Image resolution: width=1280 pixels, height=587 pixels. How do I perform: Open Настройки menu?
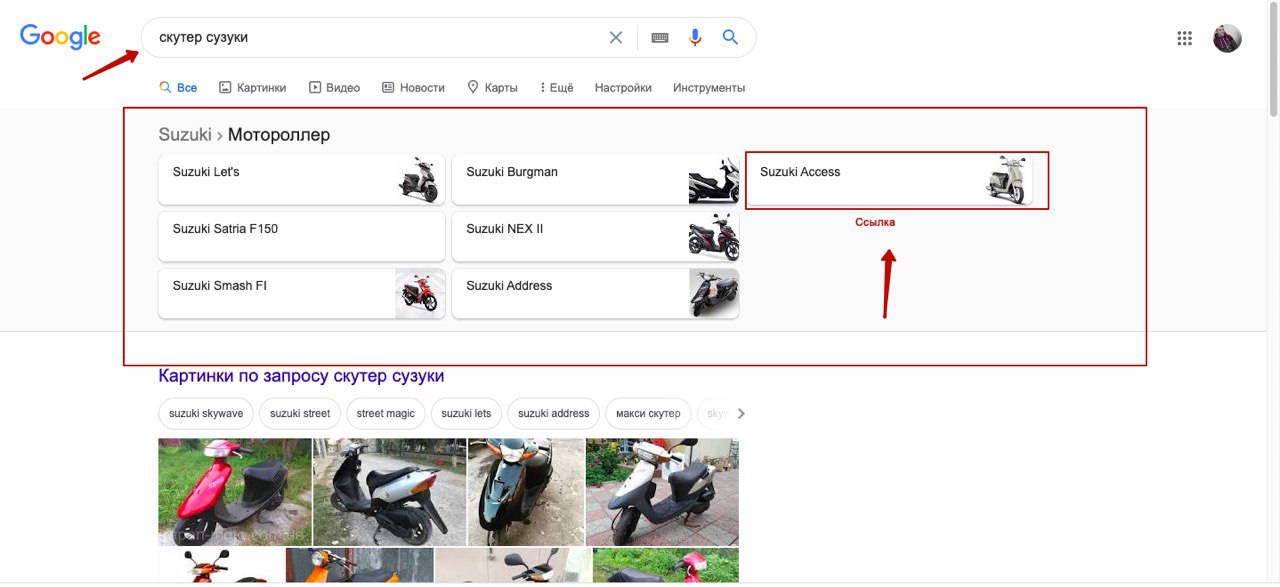[623, 88]
